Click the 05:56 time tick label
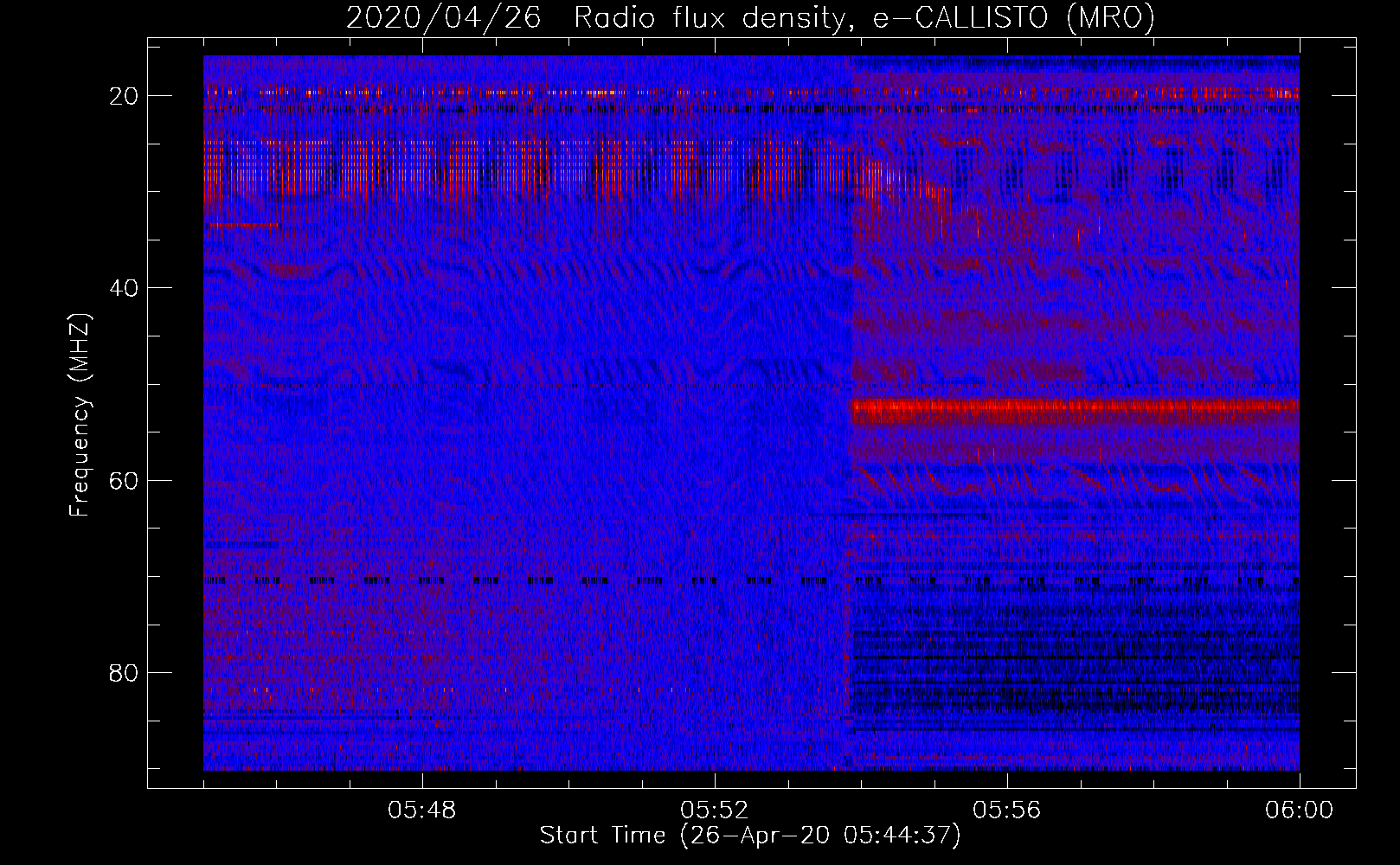This screenshot has height=865, width=1400. [x=1007, y=811]
